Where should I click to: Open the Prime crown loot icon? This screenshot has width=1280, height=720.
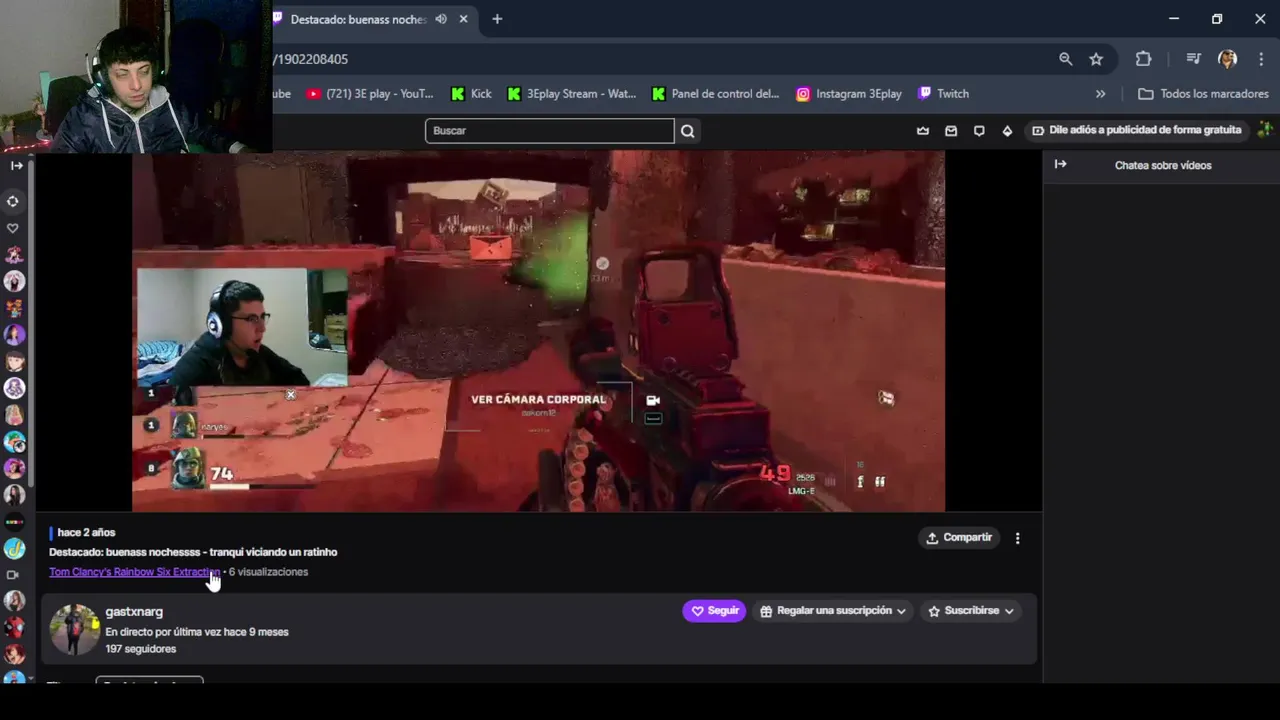(923, 131)
